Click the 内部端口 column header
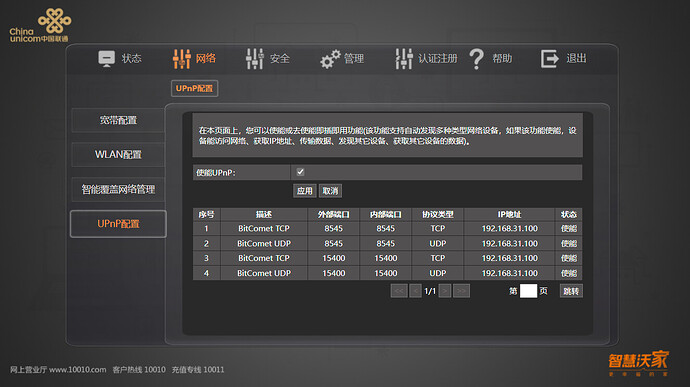Image resolution: width=690 pixels, height=387 pixels. coord(385,214)
